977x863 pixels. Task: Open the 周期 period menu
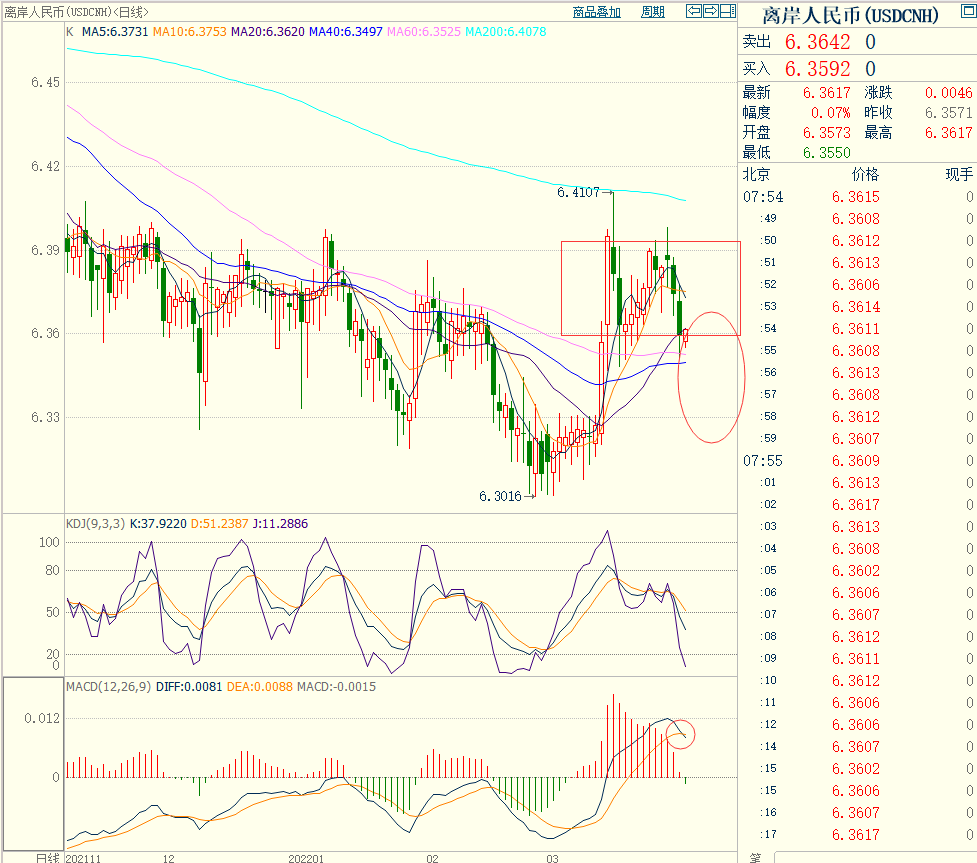(x=652, y=12)
